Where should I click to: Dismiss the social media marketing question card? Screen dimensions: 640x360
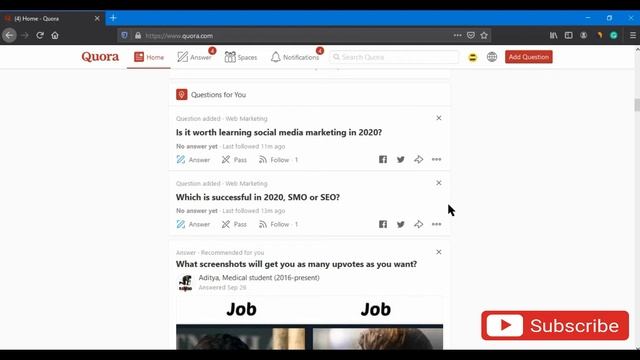coord(439,118)
